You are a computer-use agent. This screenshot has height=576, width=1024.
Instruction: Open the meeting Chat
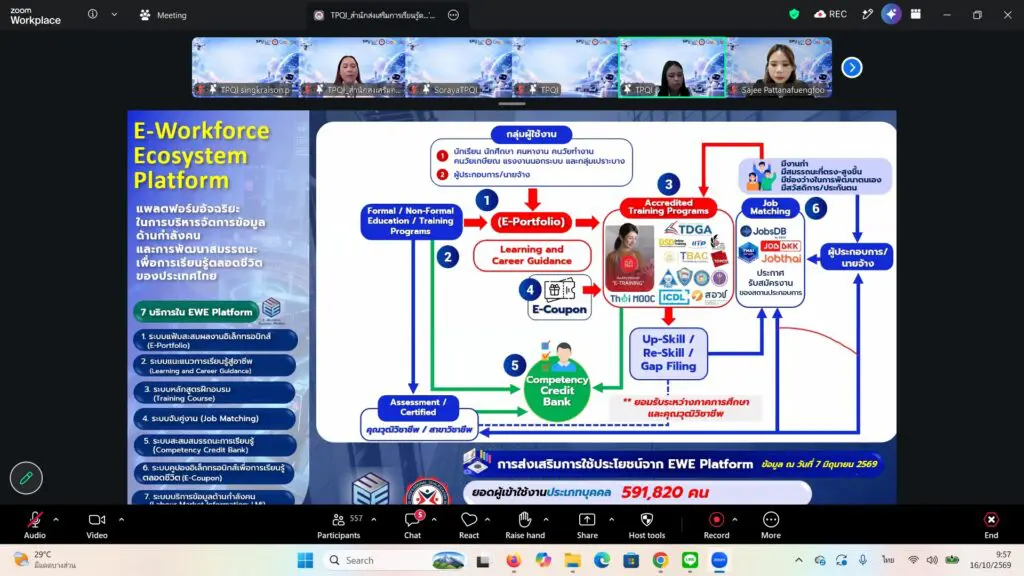[412, 525]
